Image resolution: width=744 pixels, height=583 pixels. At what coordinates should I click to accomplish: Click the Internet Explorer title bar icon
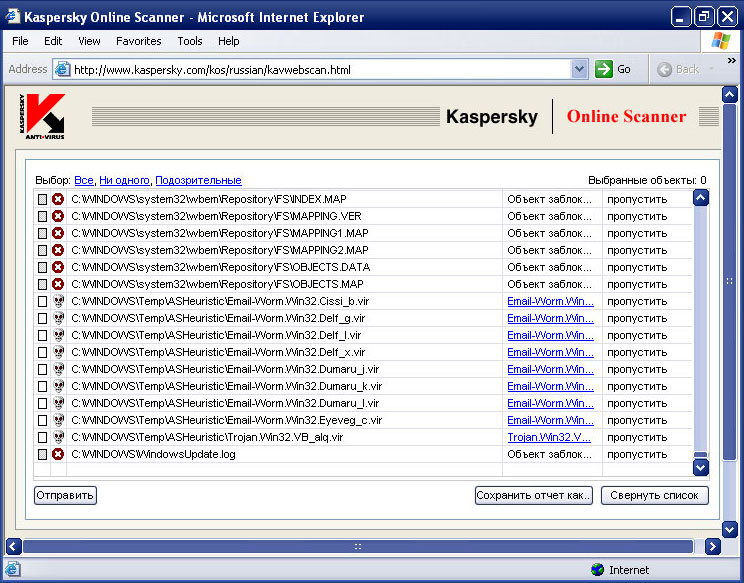[x=12, y=17]
